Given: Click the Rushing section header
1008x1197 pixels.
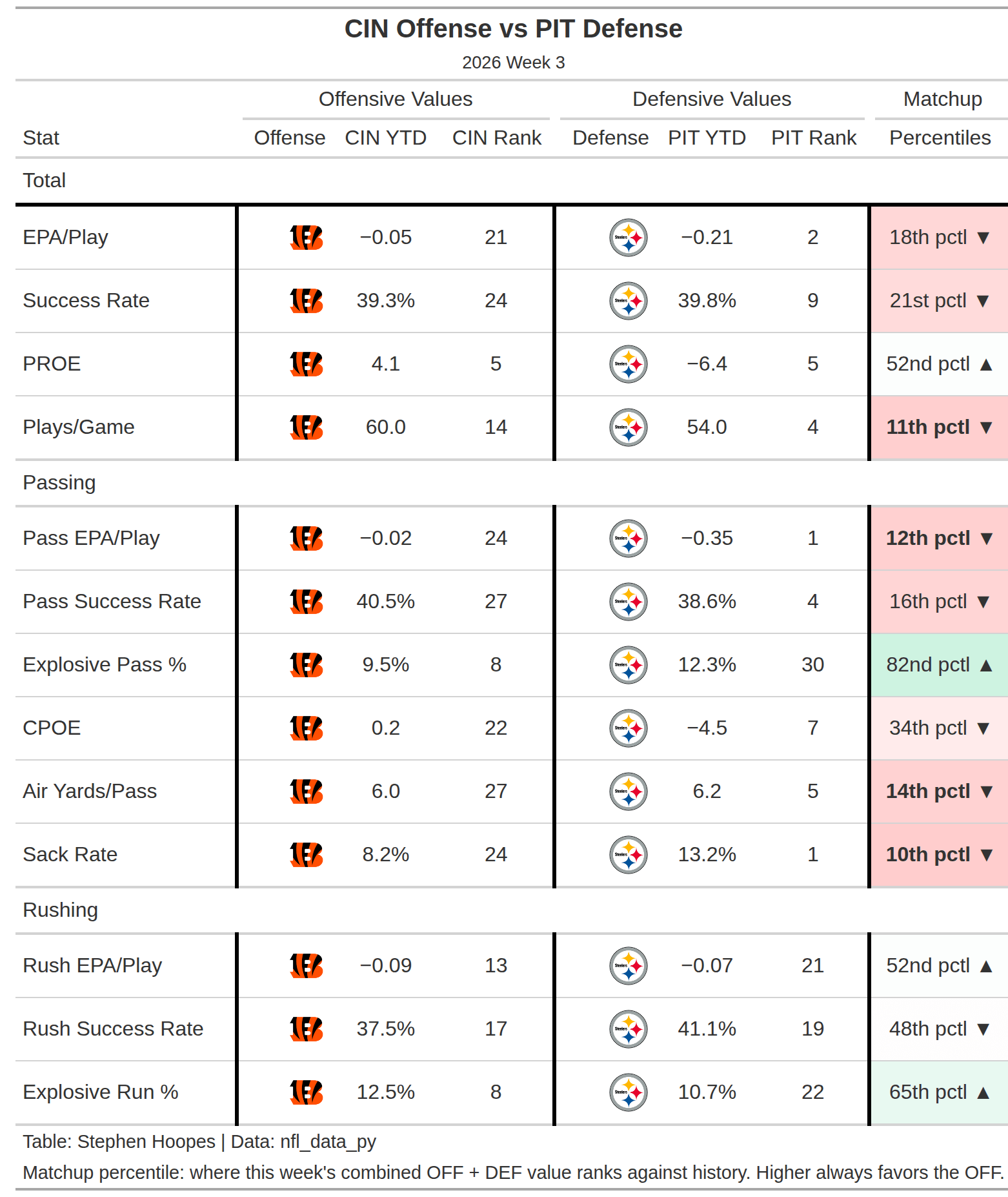Looking at the screenshot, I should pos(61,910).
